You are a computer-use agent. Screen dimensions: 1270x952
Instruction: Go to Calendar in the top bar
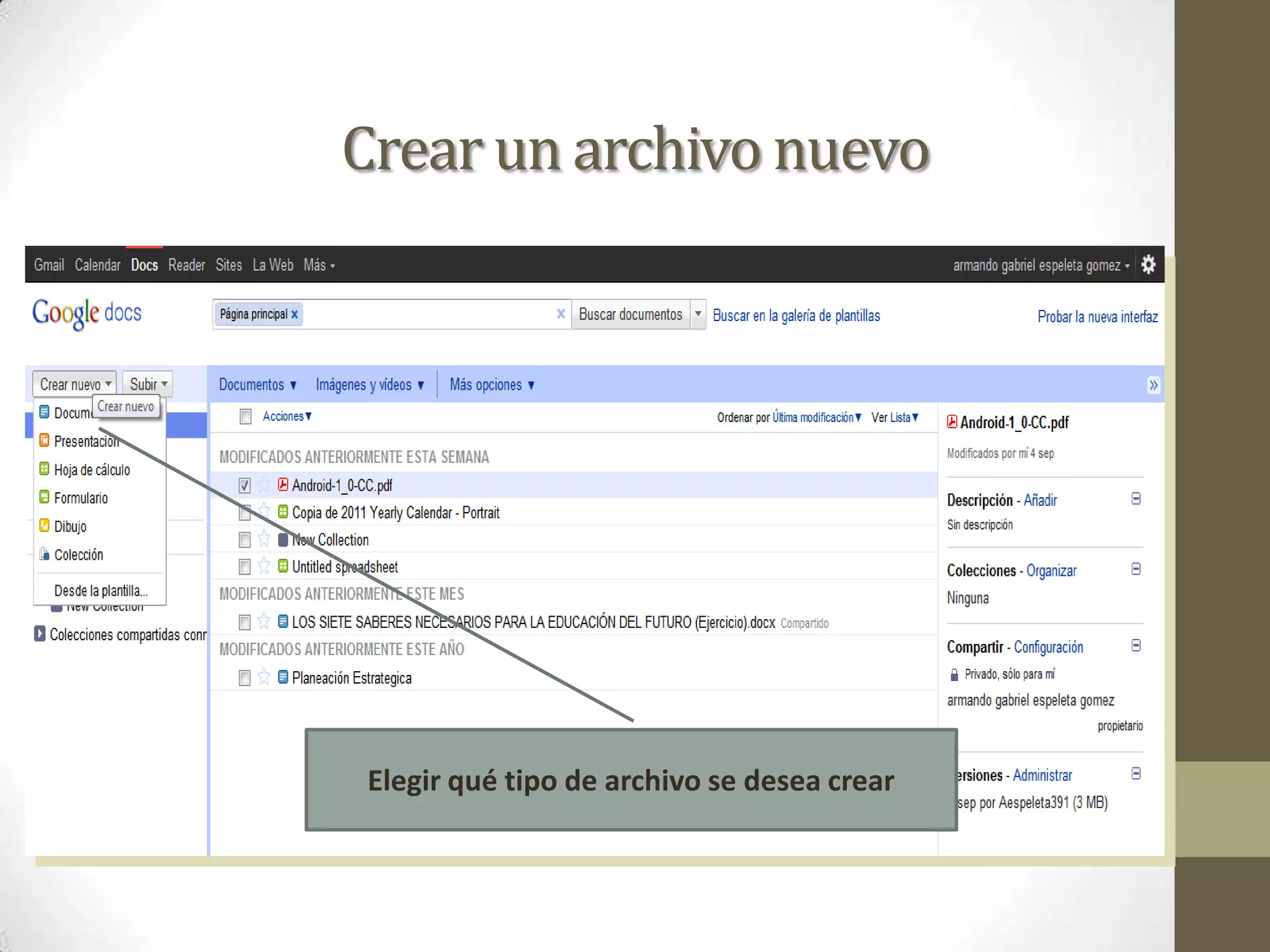coord(97,265)
